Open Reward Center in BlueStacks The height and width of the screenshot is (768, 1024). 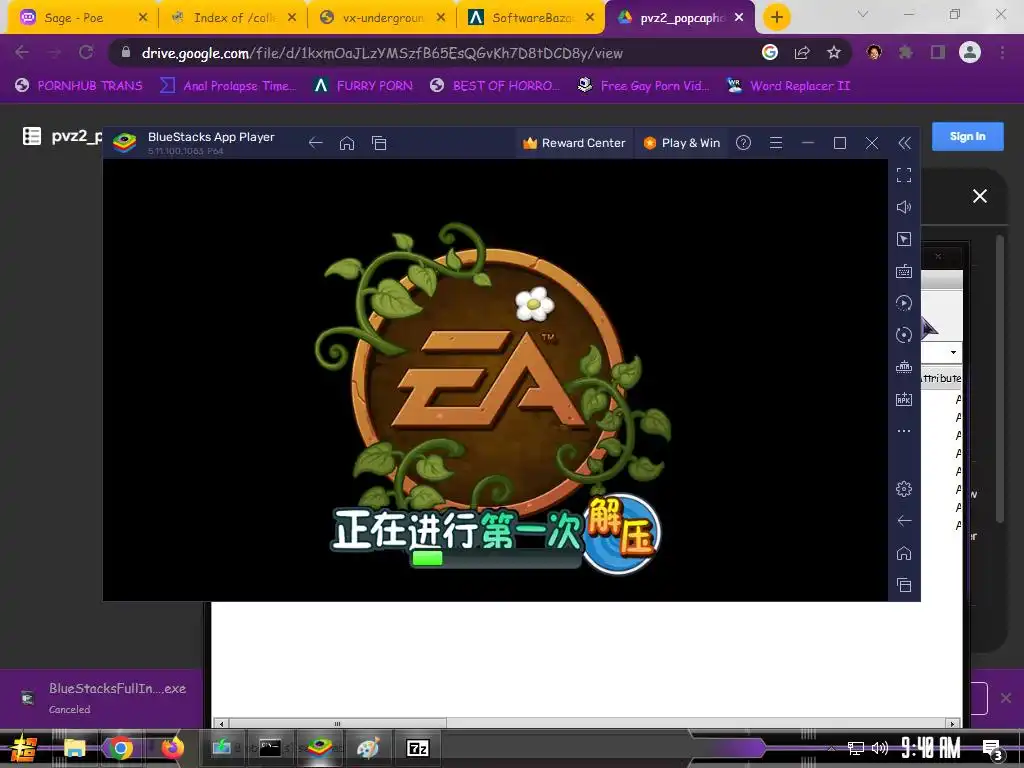pyautogui.click(x=574, y=143)
